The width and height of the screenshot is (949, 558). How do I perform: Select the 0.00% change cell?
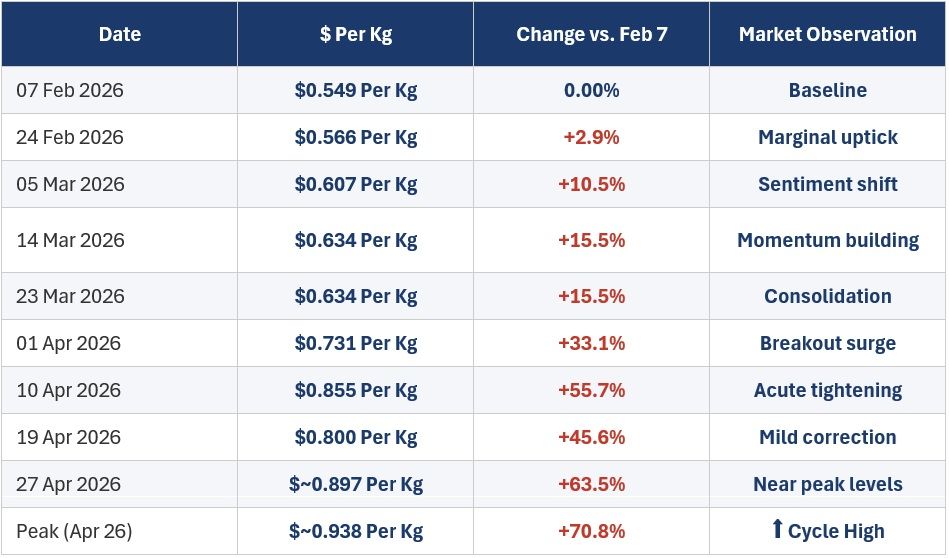click(x=591, y=90)
